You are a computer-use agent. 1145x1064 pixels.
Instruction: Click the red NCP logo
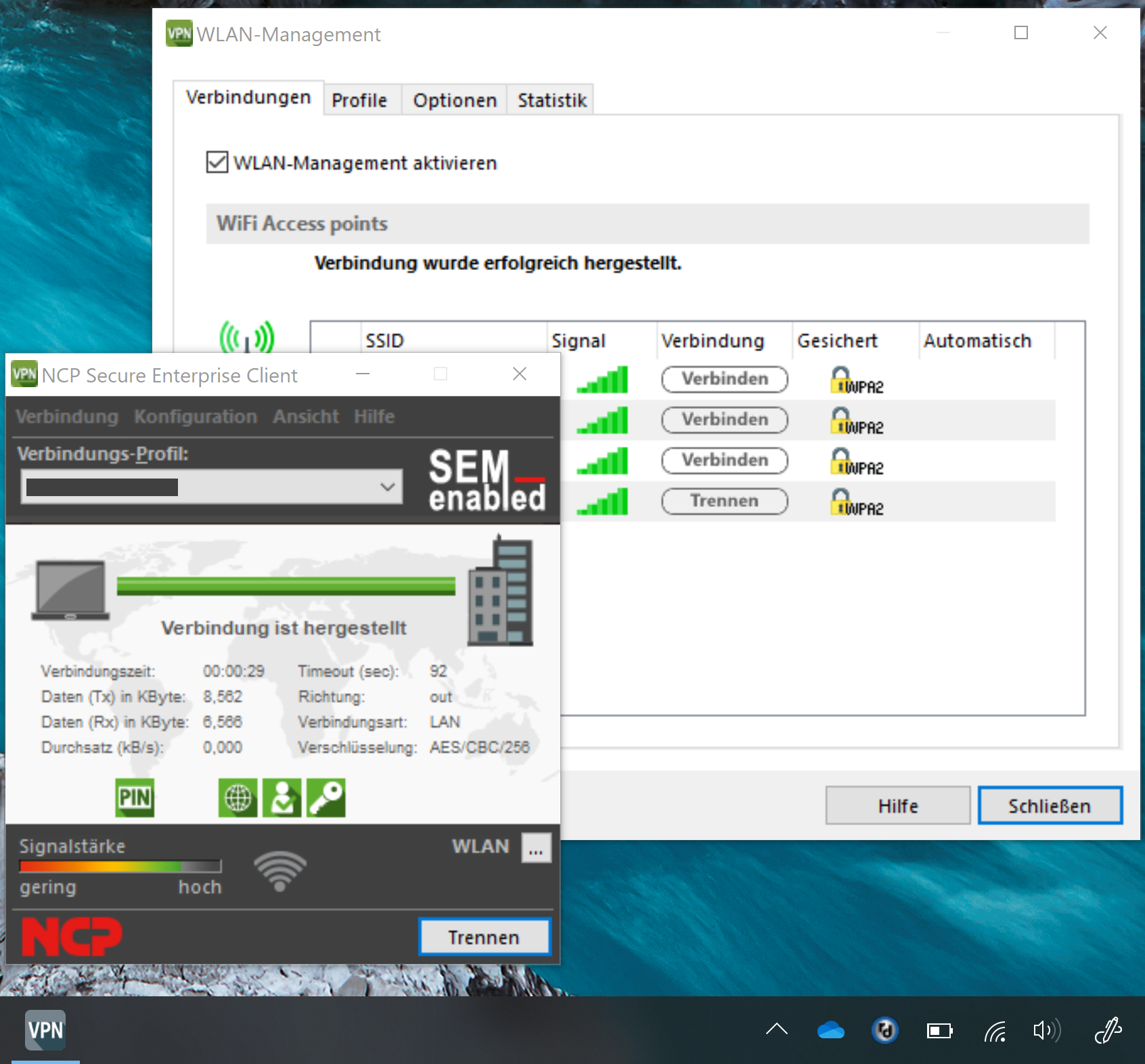pyautogui.click(x=72, y=937)
